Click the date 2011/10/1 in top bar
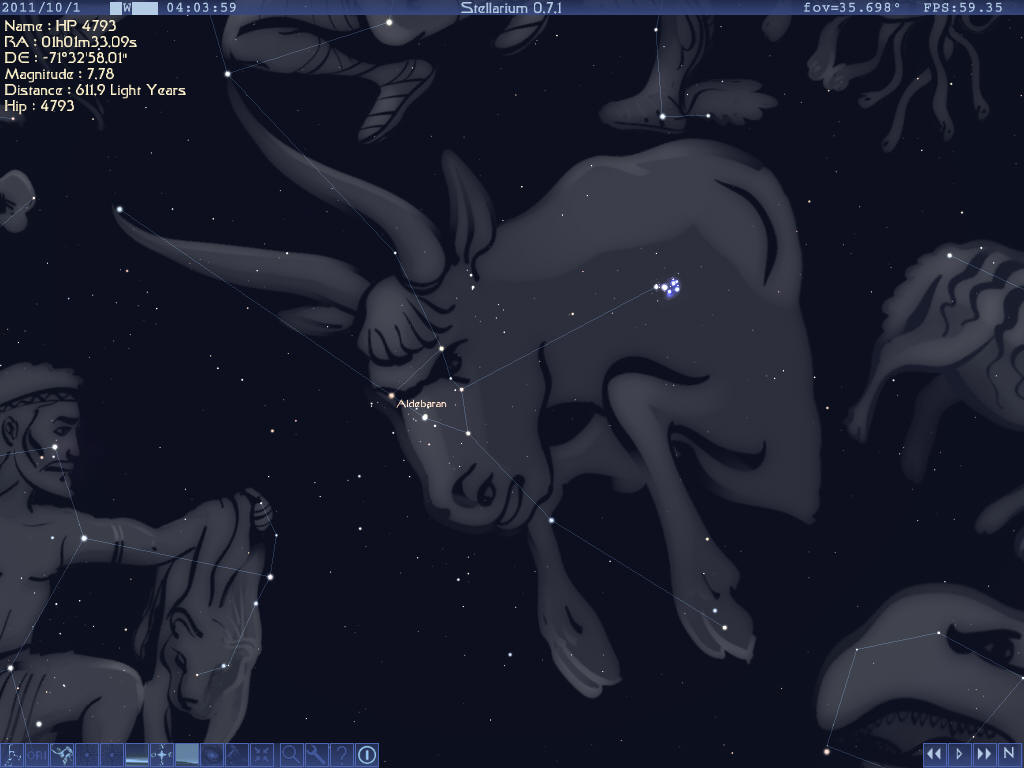The image size is (1024, 768). point(40,8)
